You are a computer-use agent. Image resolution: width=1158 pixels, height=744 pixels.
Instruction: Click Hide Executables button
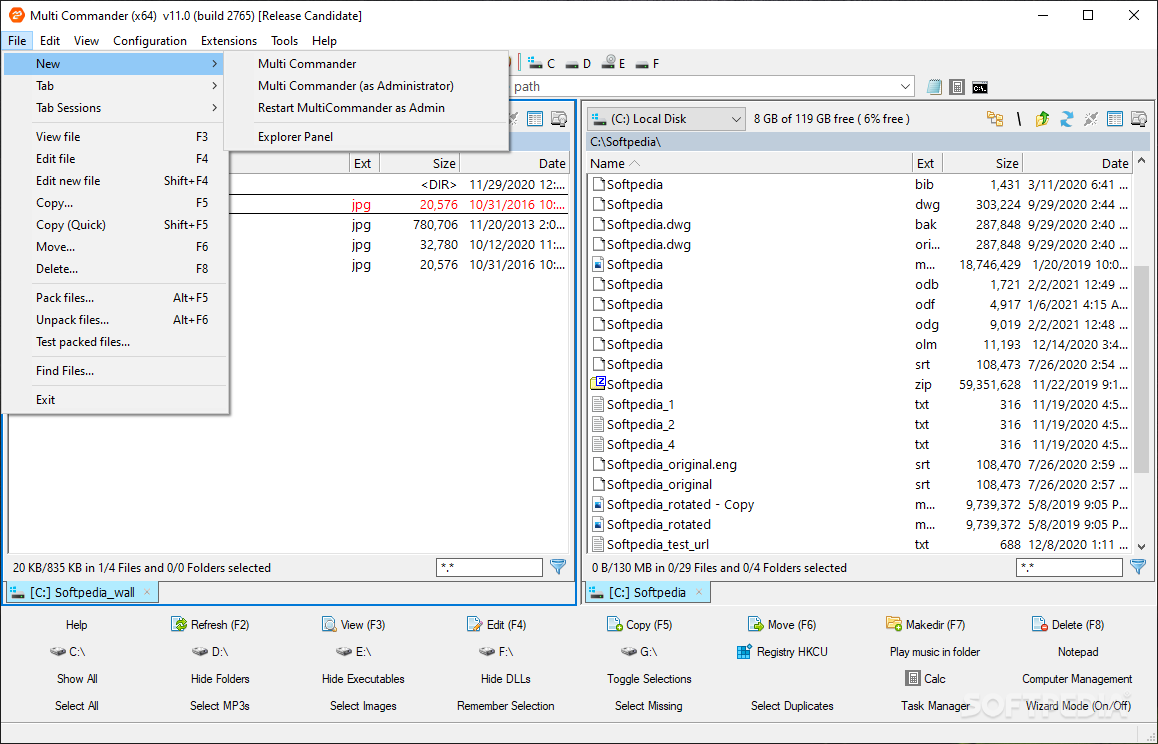363,679
